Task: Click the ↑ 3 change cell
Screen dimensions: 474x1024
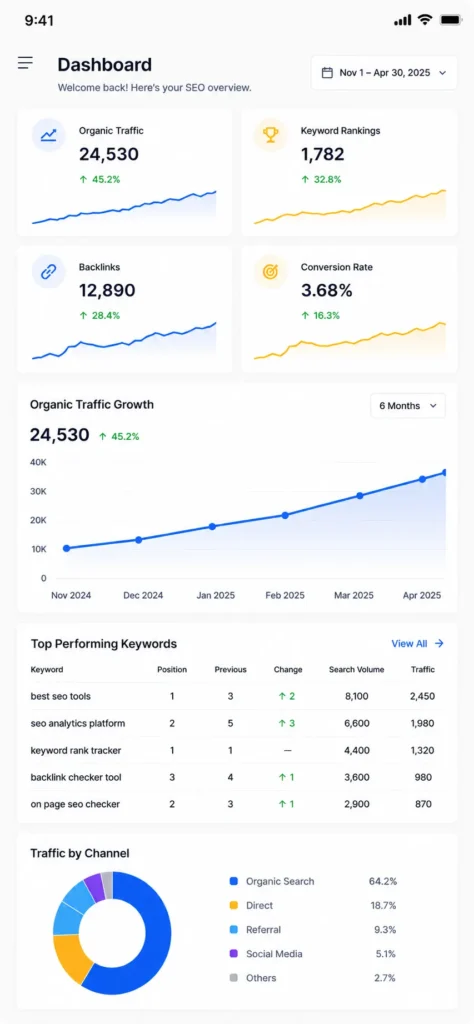Action: click(287, 724)
